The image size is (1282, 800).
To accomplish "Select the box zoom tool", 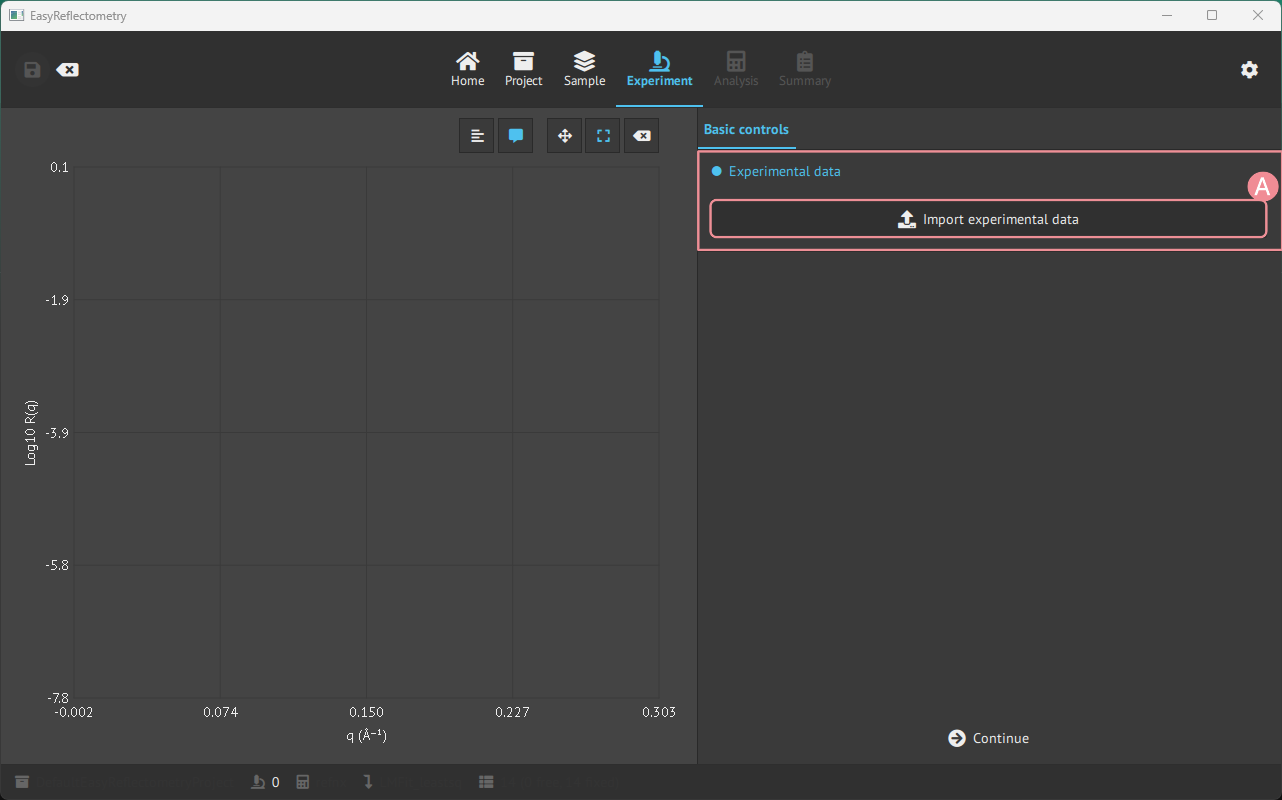I will [x=603, y=136].
